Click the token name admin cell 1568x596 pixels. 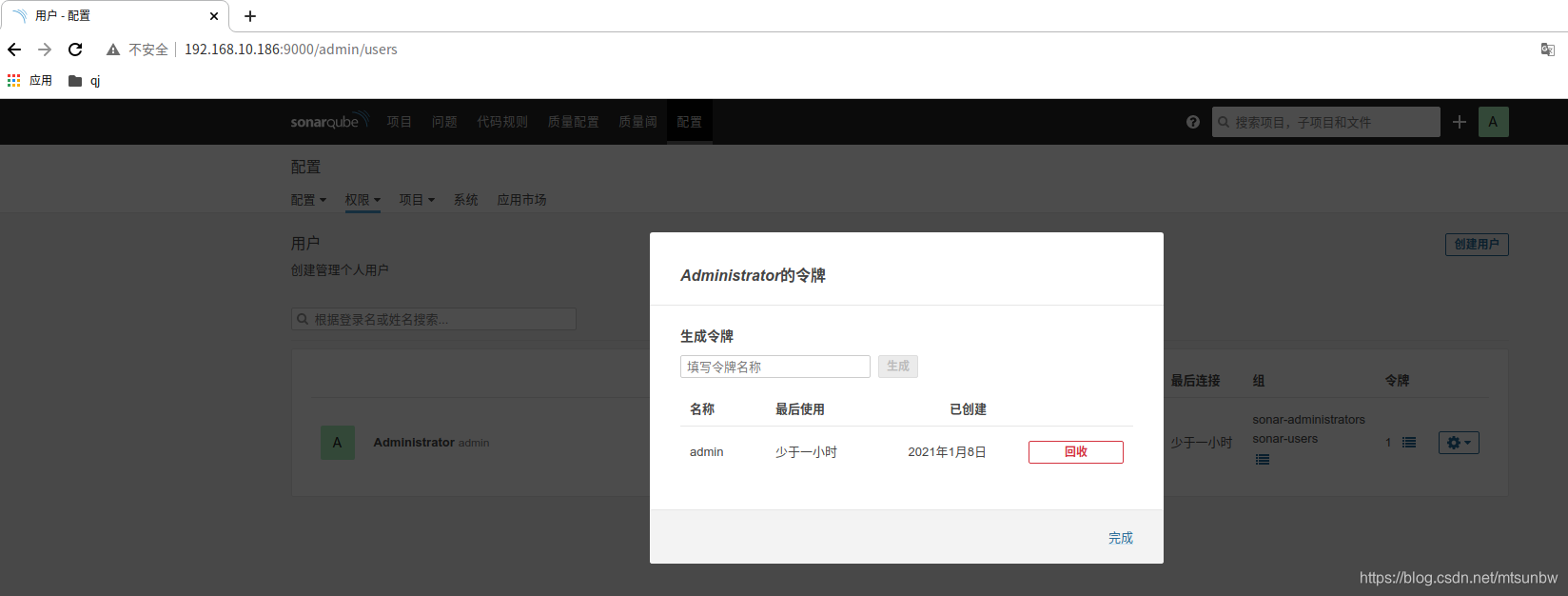tap(707, 452)
